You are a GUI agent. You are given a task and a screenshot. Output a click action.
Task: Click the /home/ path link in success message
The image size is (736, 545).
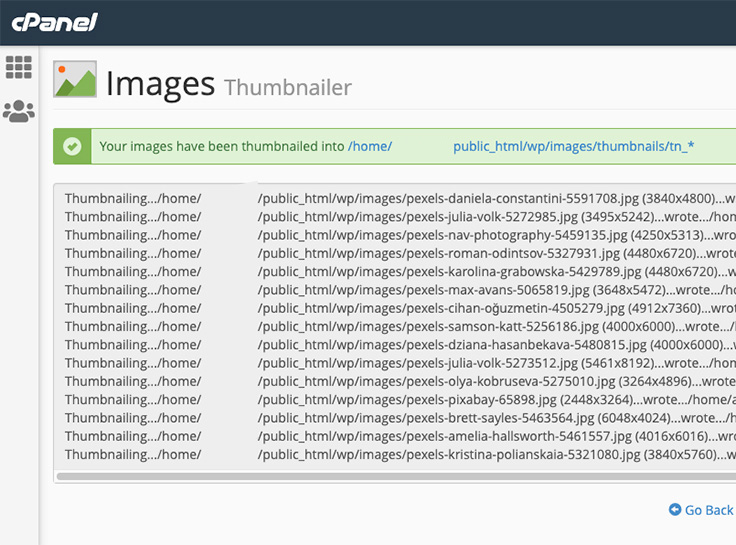[x=369, y=146]
